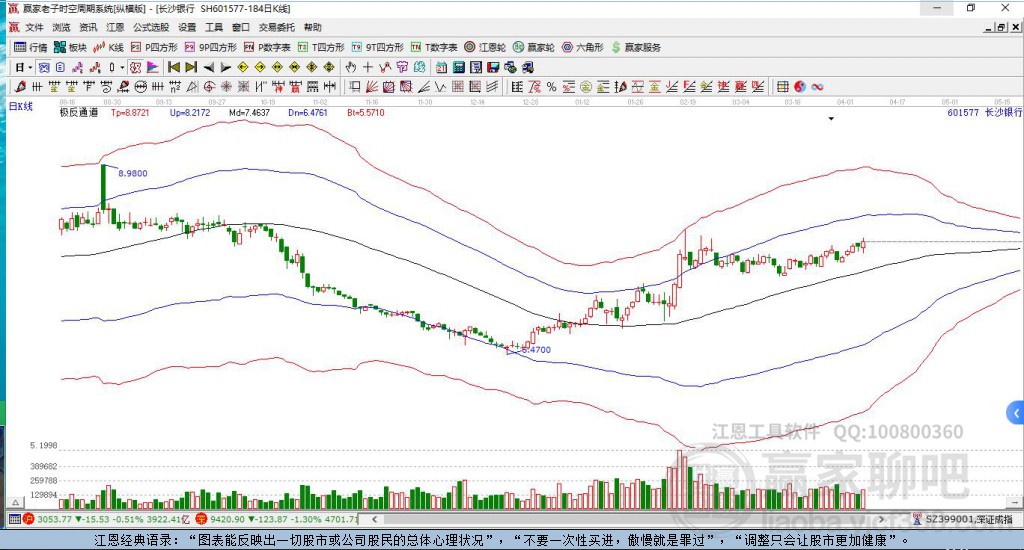Open the 行情 quotes view
This screenshot has width=1024, height=550.
point(31,47)
